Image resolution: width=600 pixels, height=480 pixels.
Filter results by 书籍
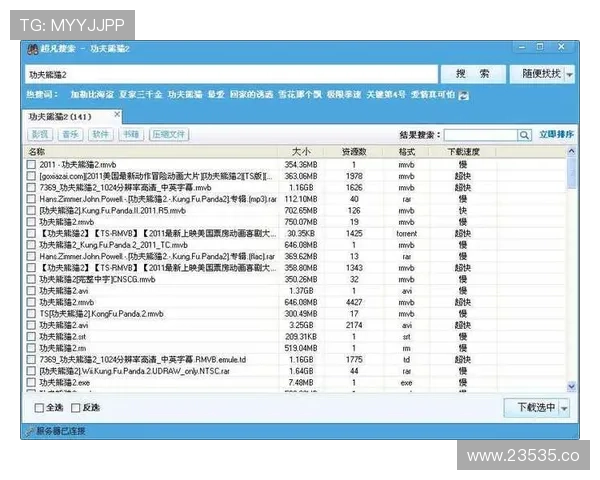[131, 134]
